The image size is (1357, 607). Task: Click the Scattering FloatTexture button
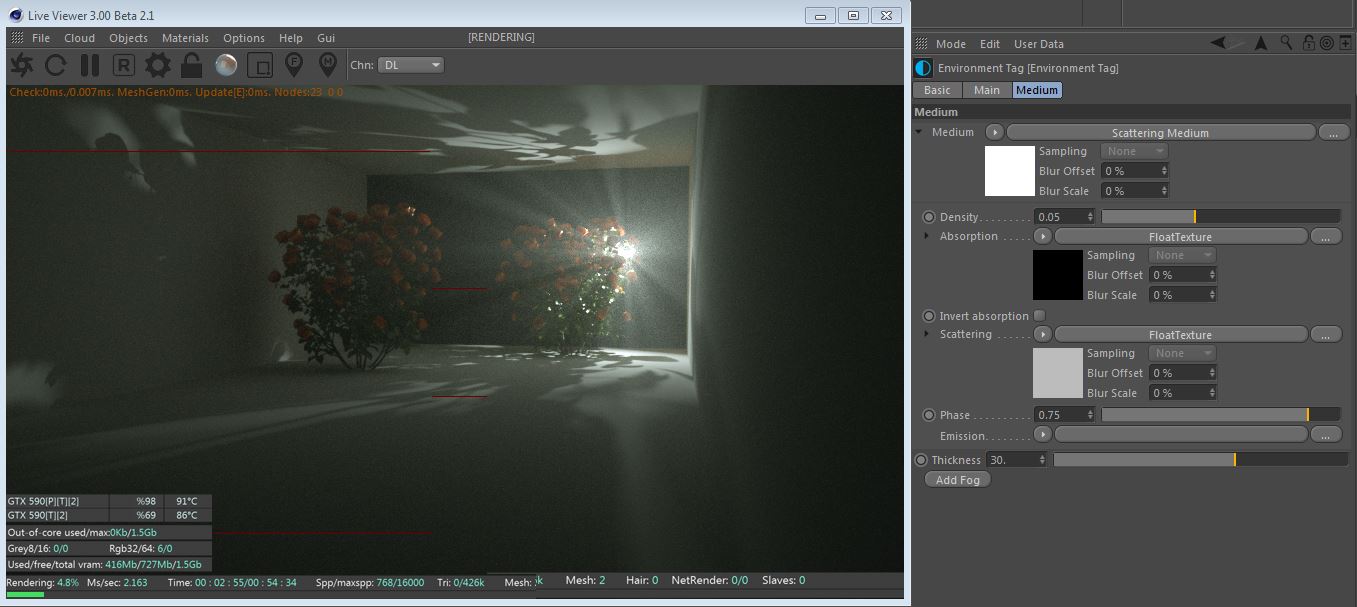click(x=1181, y=334)
